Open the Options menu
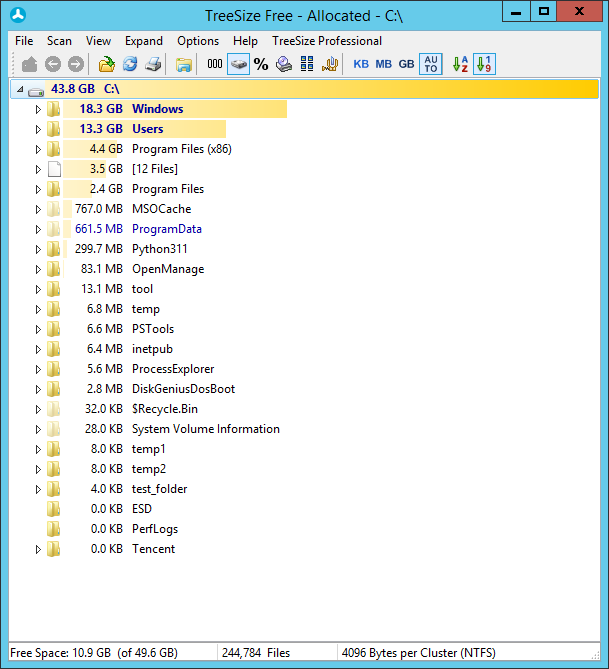The width and height of the screenshot is (609, 669). [198, 41]
